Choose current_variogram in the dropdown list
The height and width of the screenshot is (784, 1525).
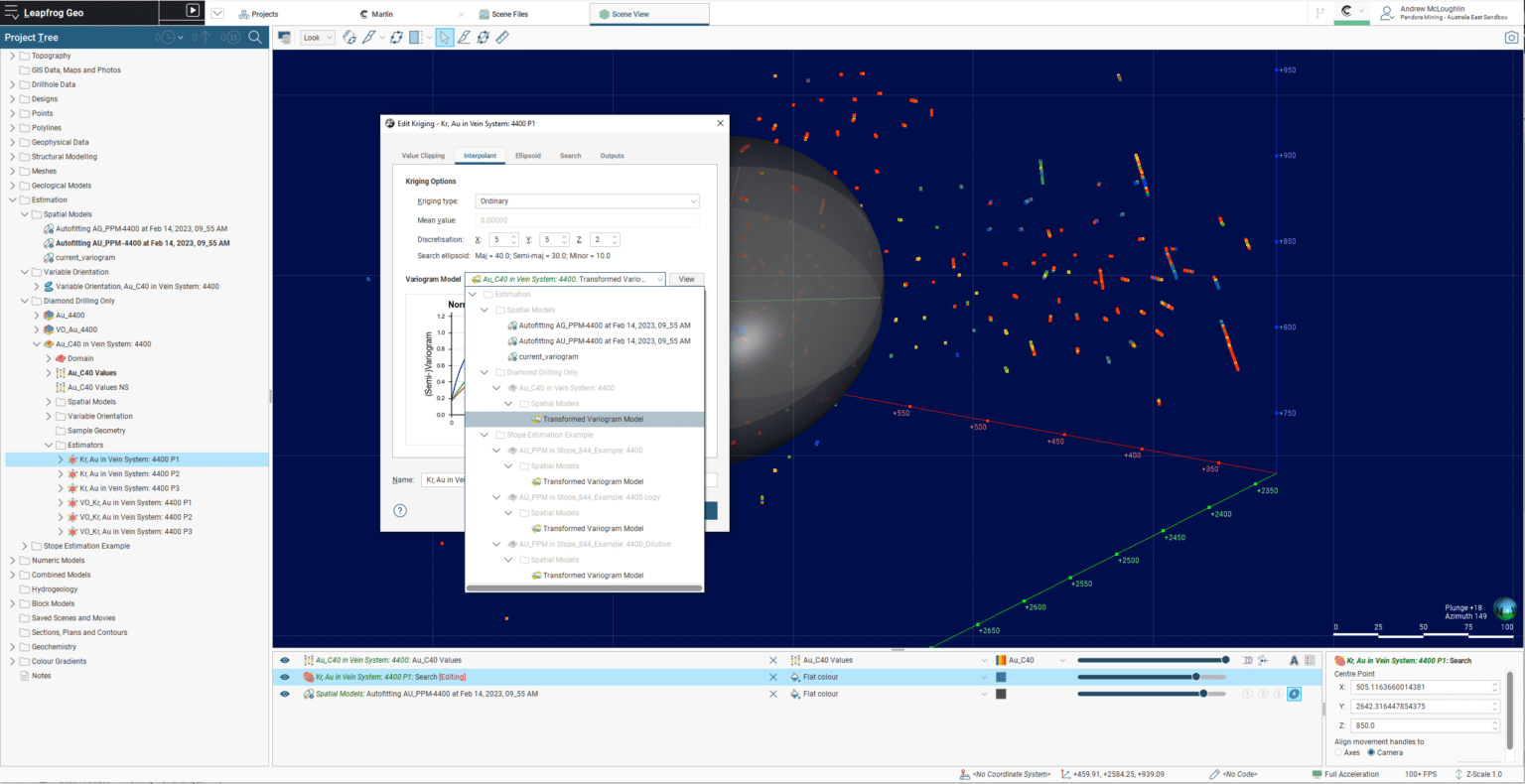(x=548, y=356)
